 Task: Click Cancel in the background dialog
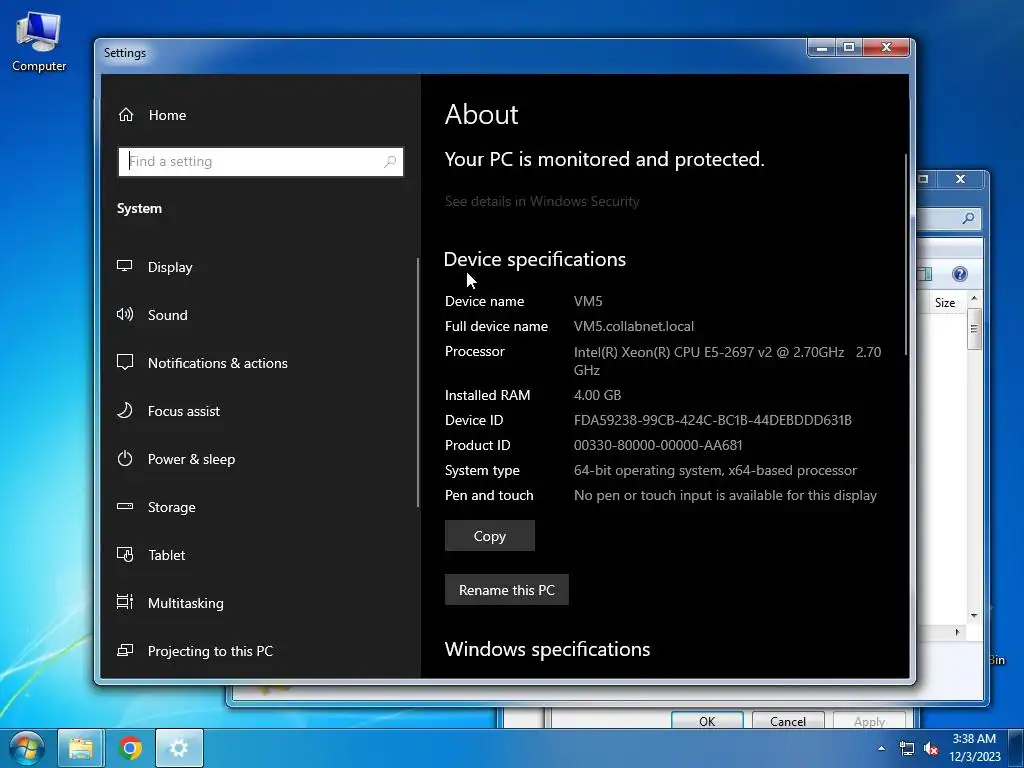[x=788, y=721]
